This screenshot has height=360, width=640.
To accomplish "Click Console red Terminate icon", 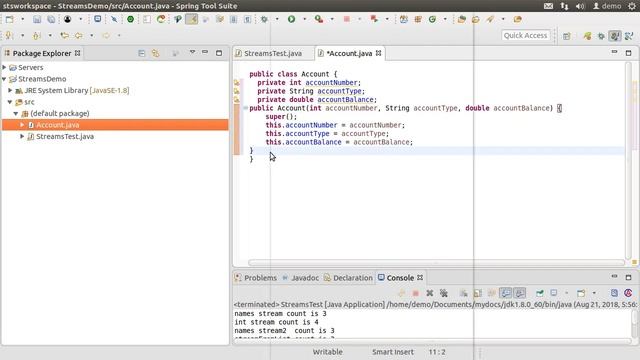I will click(x=416, y=293).
